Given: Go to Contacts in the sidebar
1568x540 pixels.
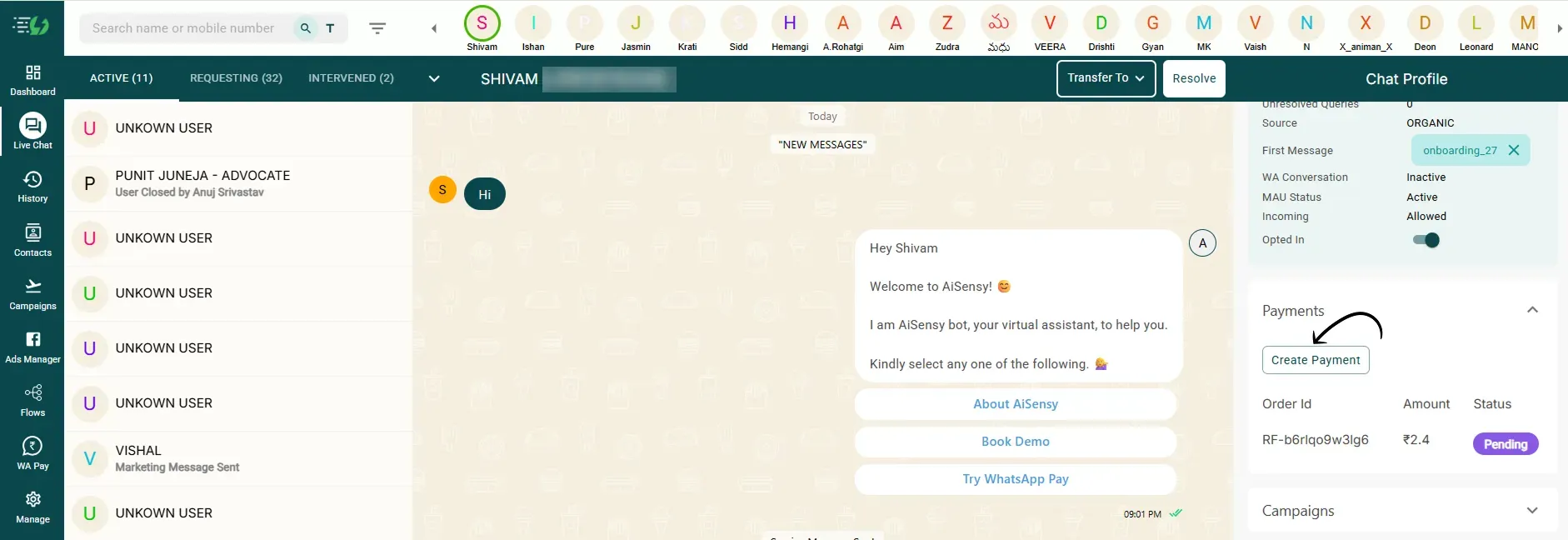Looking at the screenshot, I should [32, 240].
